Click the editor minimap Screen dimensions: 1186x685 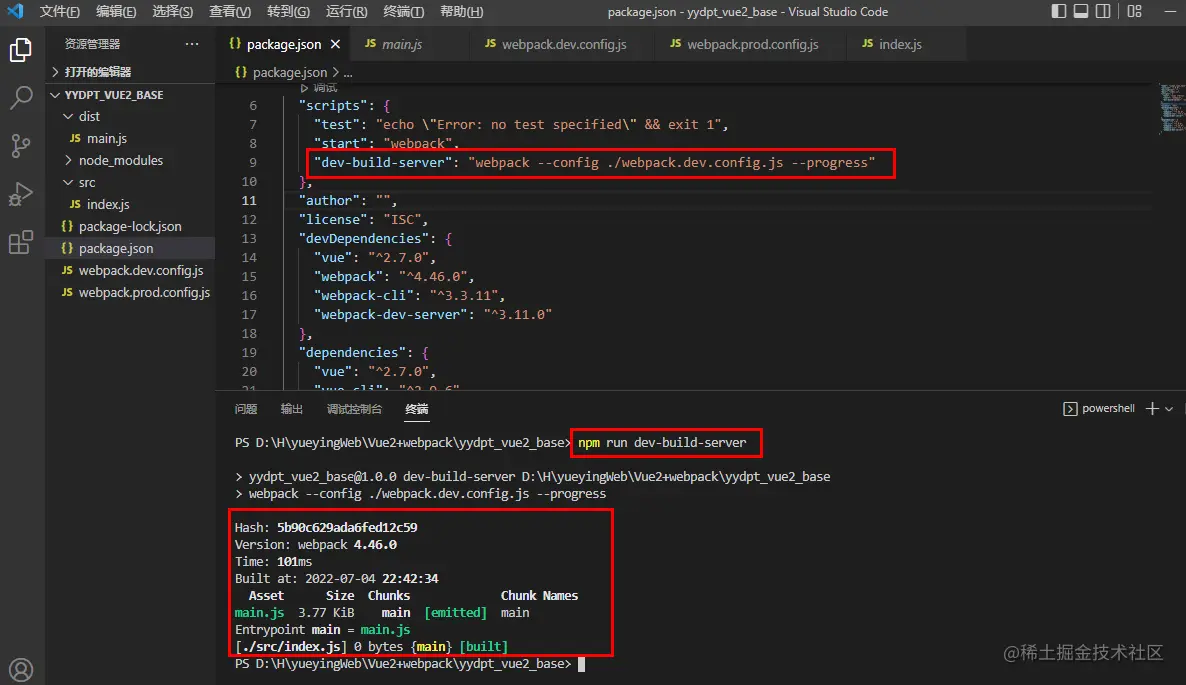pos(1172,109)
